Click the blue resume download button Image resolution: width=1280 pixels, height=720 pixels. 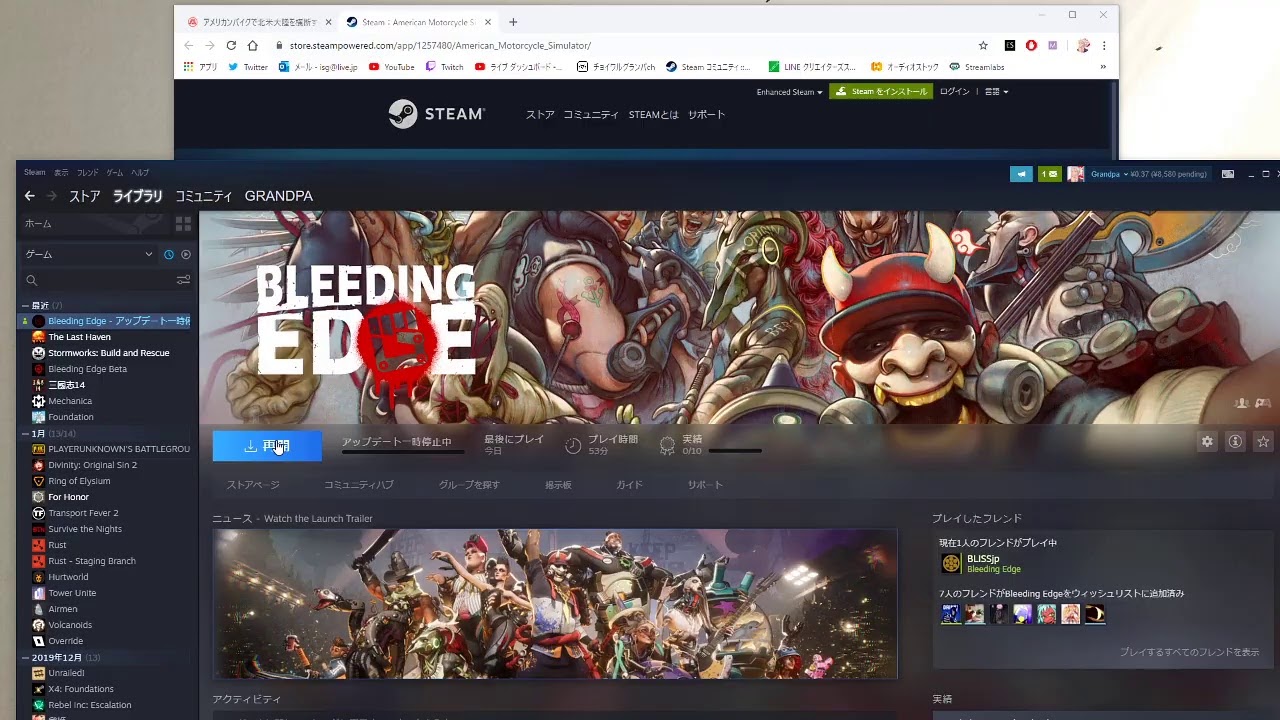(267, 446)
